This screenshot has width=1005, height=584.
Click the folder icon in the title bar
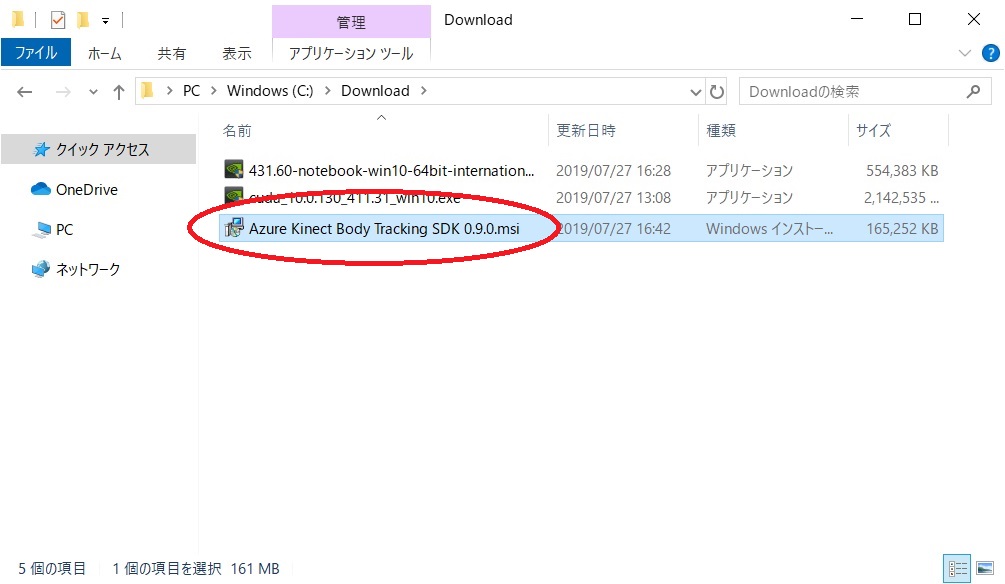tap(18, 20)
